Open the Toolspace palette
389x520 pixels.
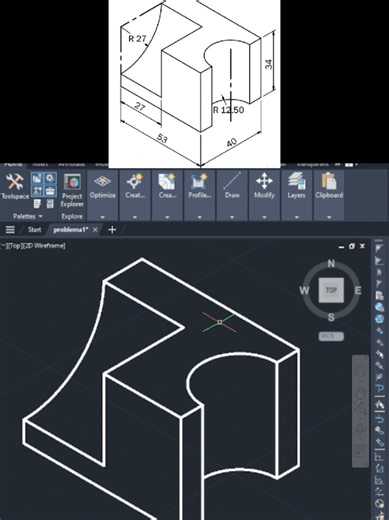15,186
